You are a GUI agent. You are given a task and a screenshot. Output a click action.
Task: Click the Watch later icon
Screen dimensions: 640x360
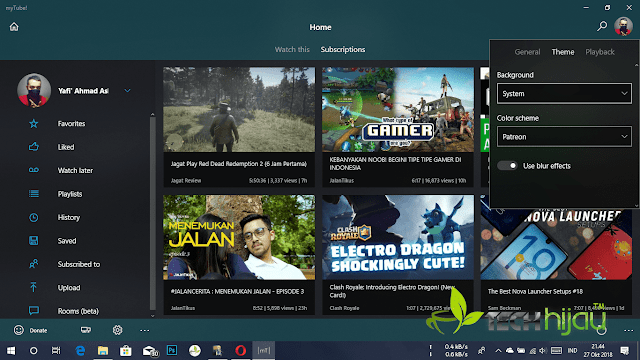pos(33,170)
